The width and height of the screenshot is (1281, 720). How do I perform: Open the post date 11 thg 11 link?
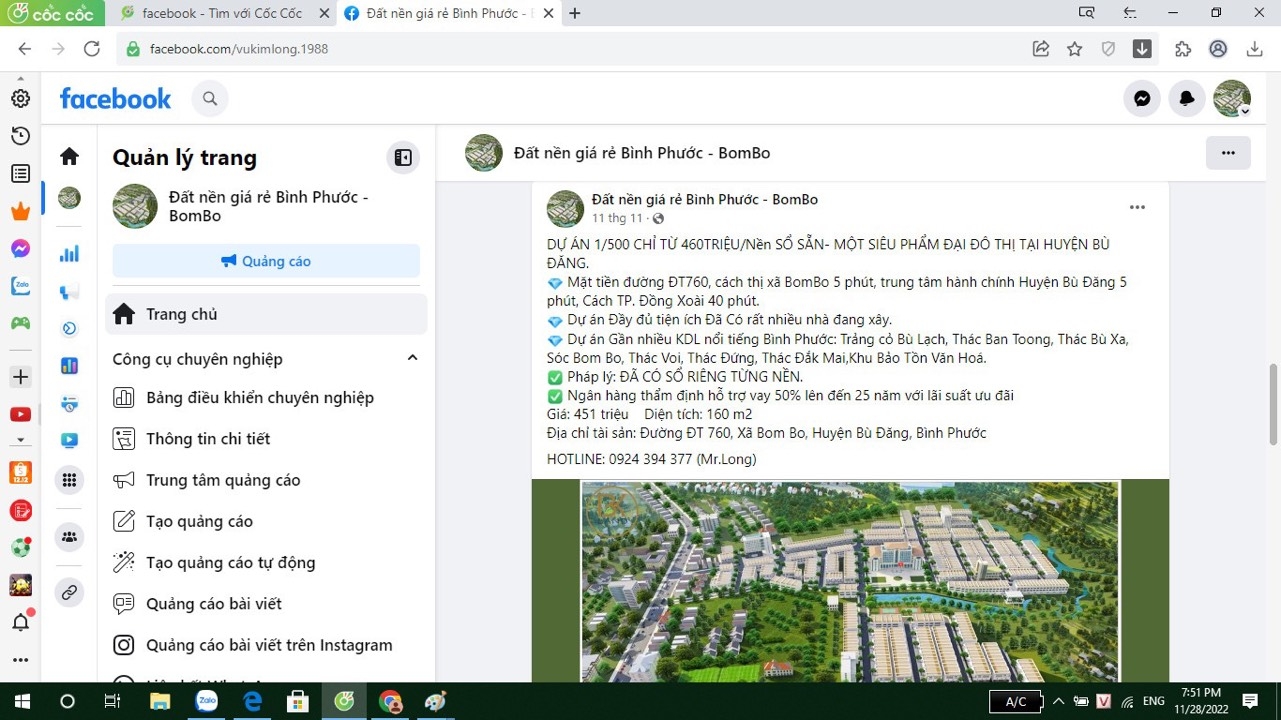coord(617,218)
